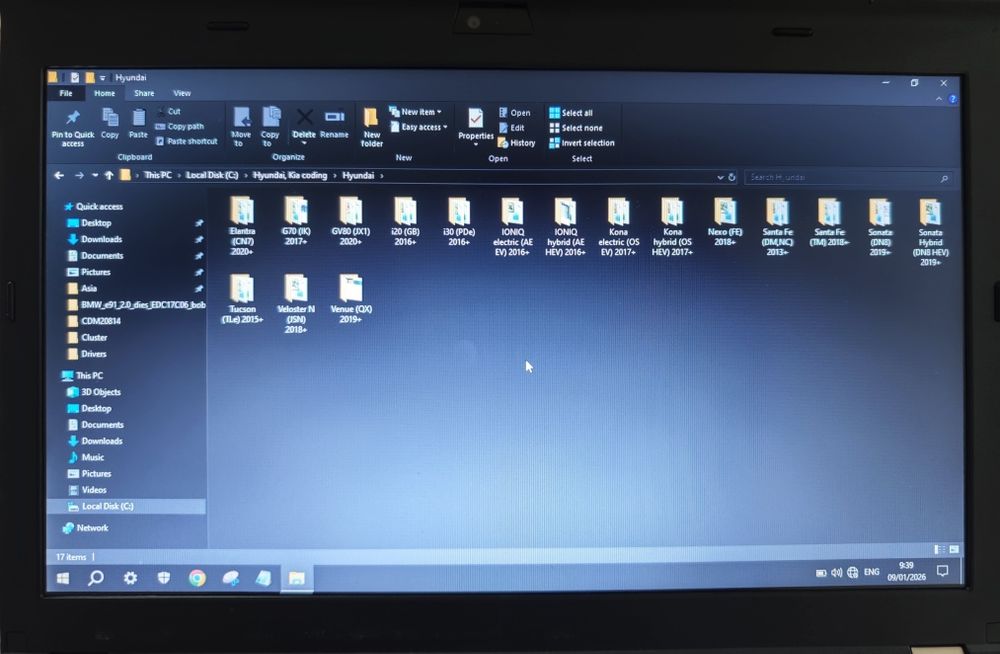
Task: Click the blue Help question-mark icon
Action: point(952,99)
